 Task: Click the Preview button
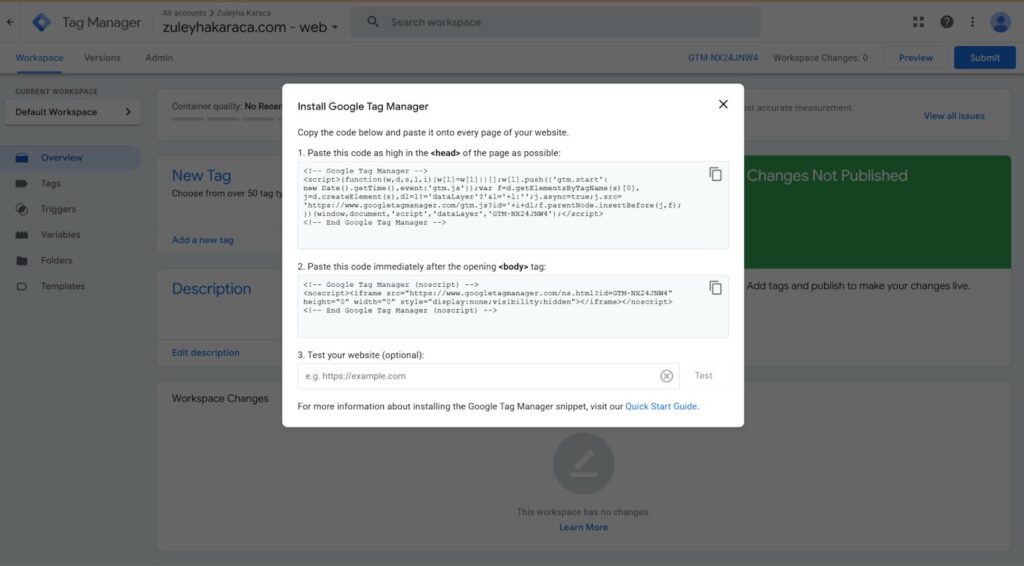(916, 58)
